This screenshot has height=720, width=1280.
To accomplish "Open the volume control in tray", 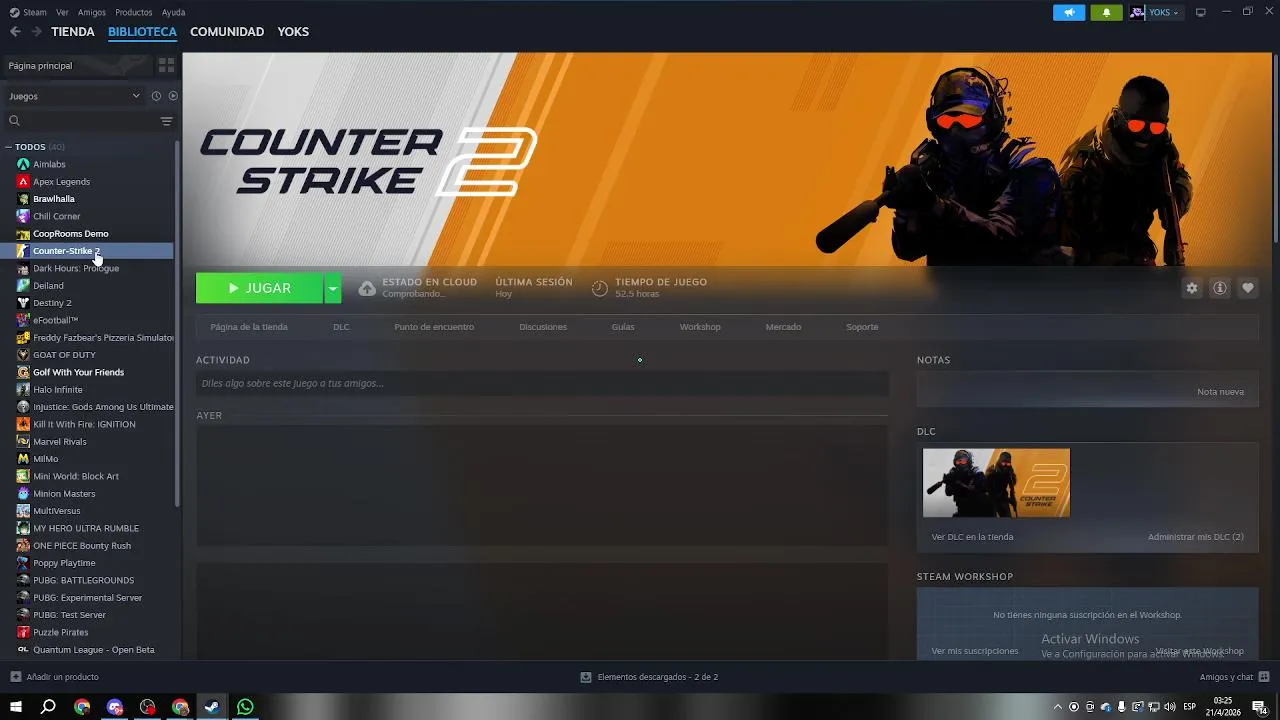I will pos(1169,707).
